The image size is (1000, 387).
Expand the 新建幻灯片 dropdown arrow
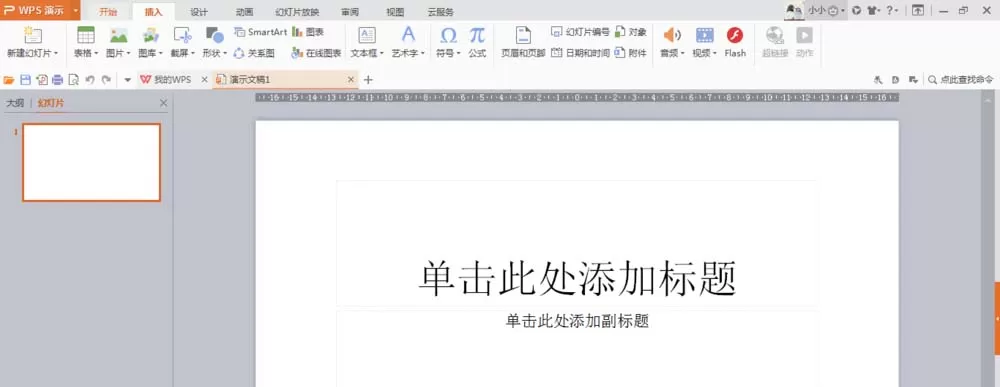click(56, 54)
